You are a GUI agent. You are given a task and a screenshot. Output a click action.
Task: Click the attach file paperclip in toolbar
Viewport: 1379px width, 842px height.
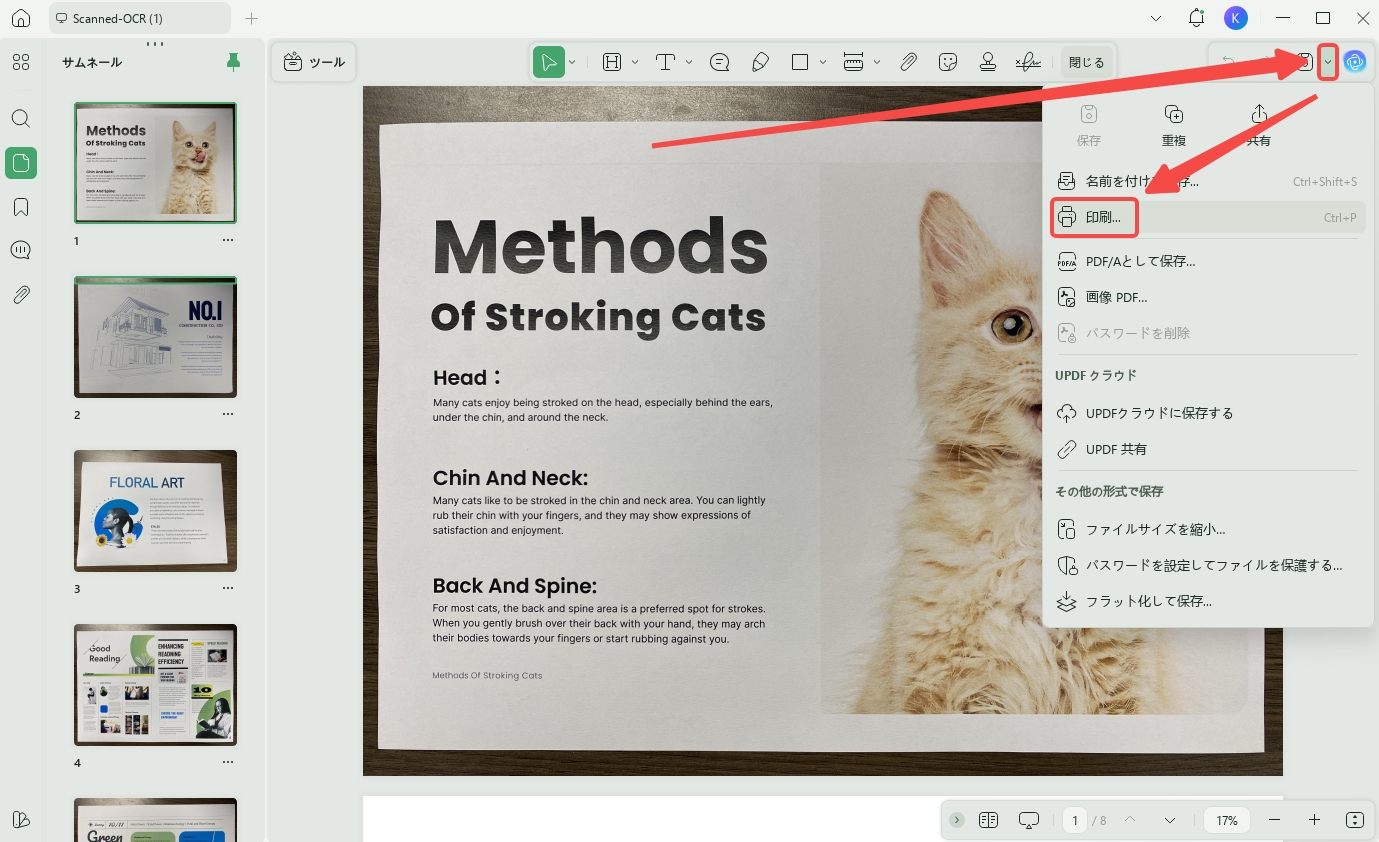coord(908,62)
